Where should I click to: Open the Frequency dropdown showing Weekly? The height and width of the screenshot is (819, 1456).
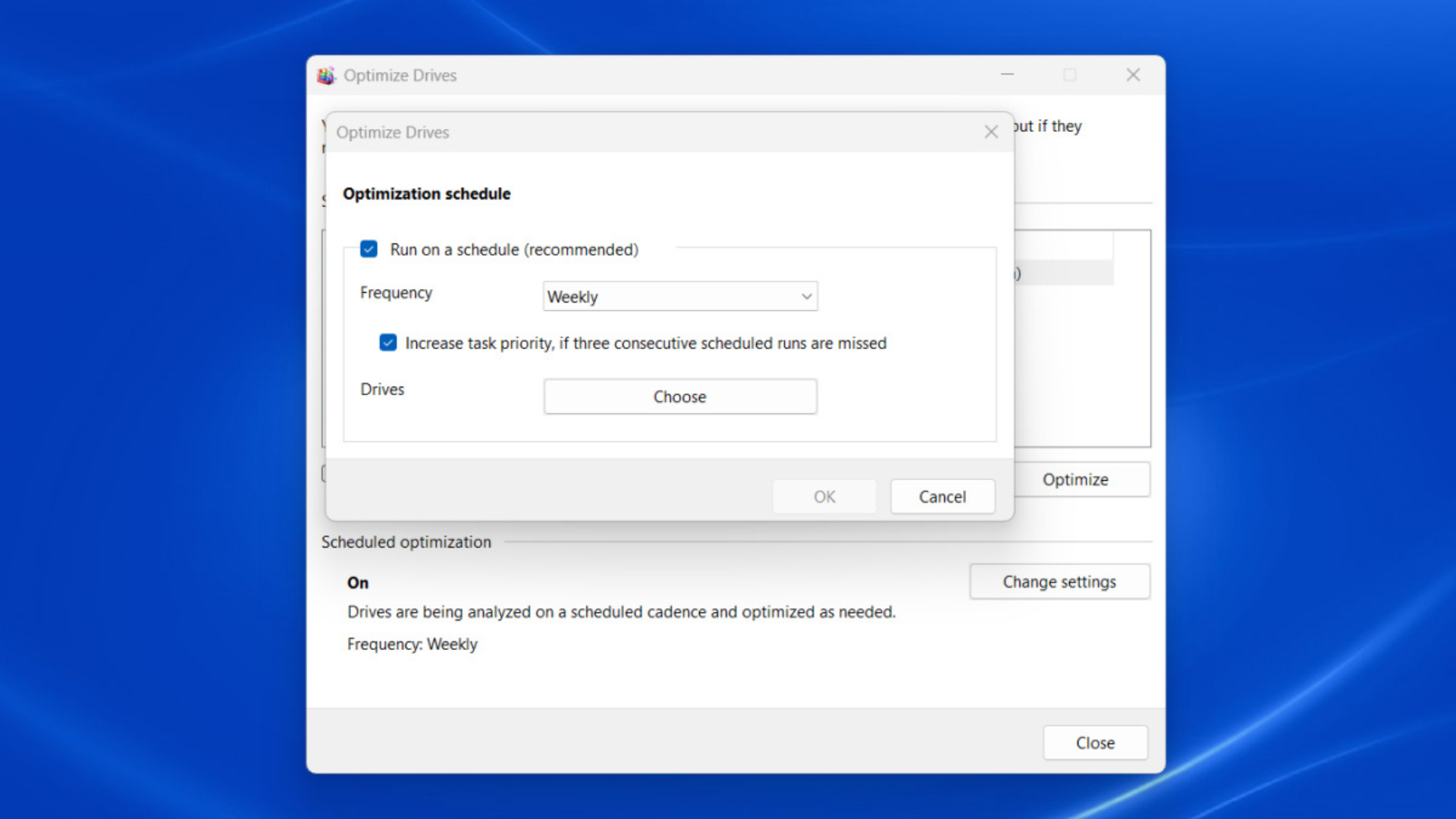pos(679,297)
